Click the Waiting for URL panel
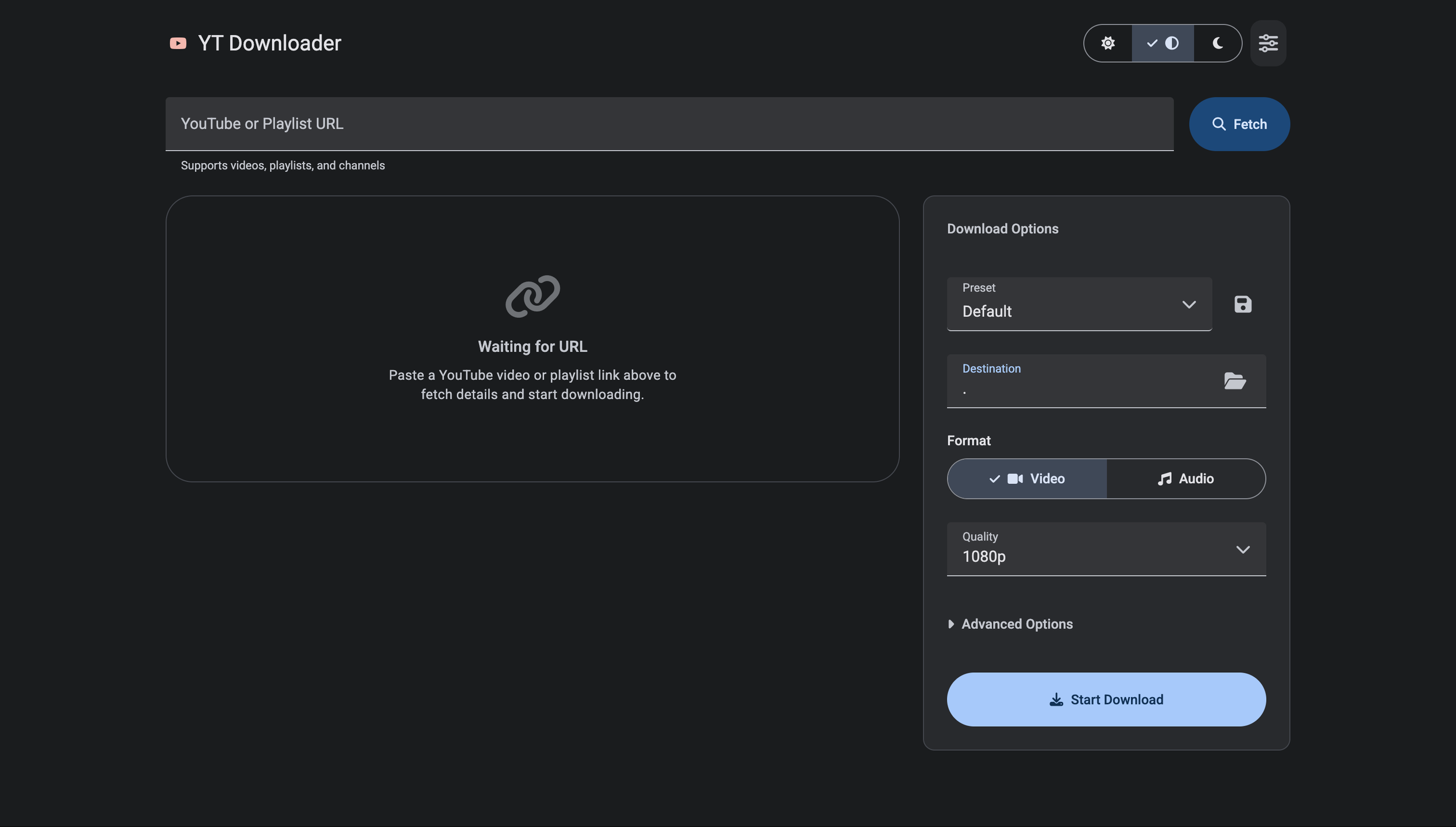 (532, 431)
